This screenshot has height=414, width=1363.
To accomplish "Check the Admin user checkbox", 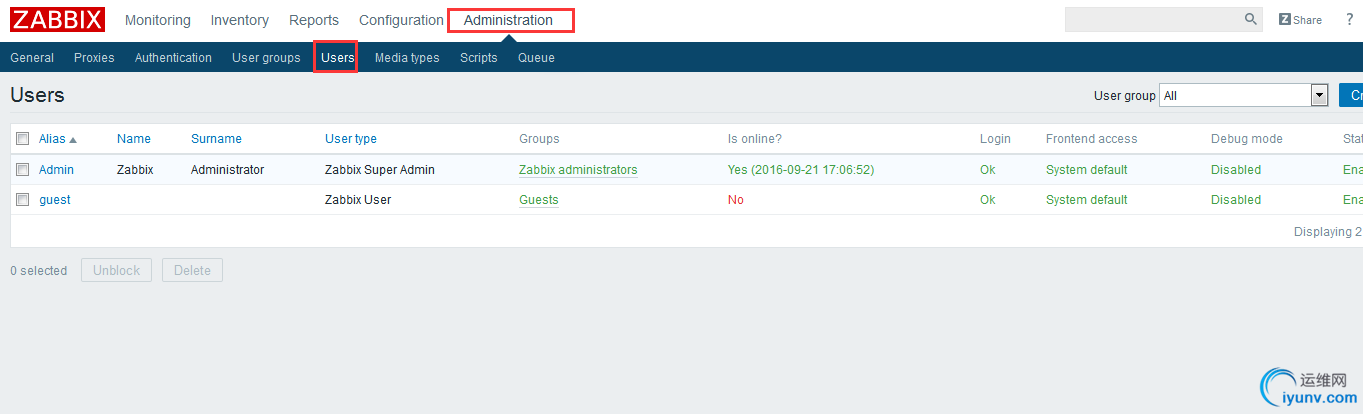I will tap(23, 170).
